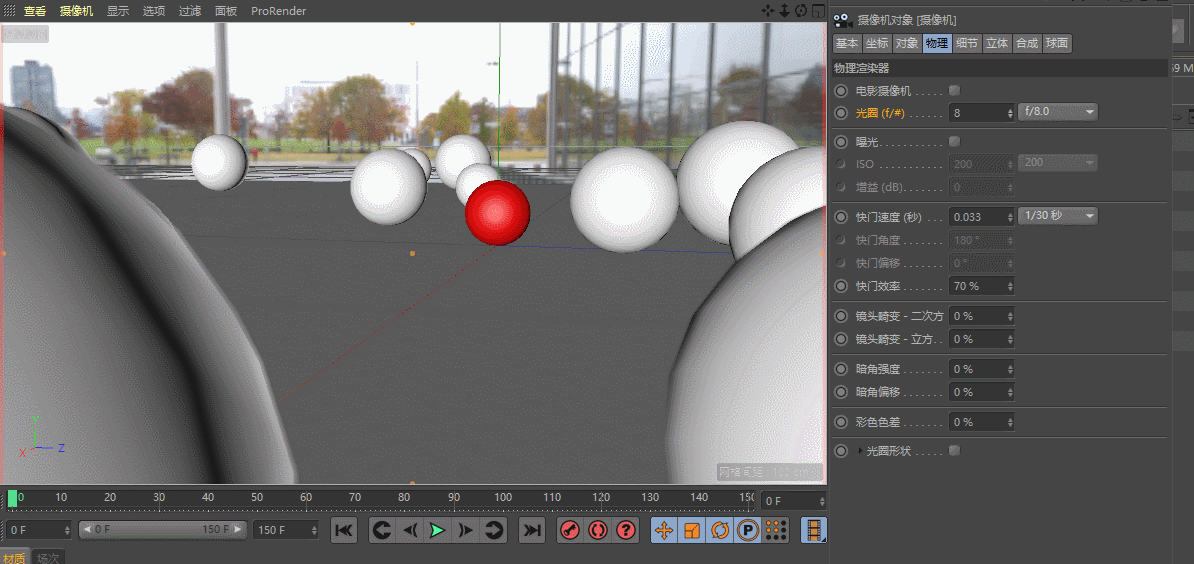Toggle autokeying red circular icon
The image size is (1194, 564).
[x=598, y=531]
